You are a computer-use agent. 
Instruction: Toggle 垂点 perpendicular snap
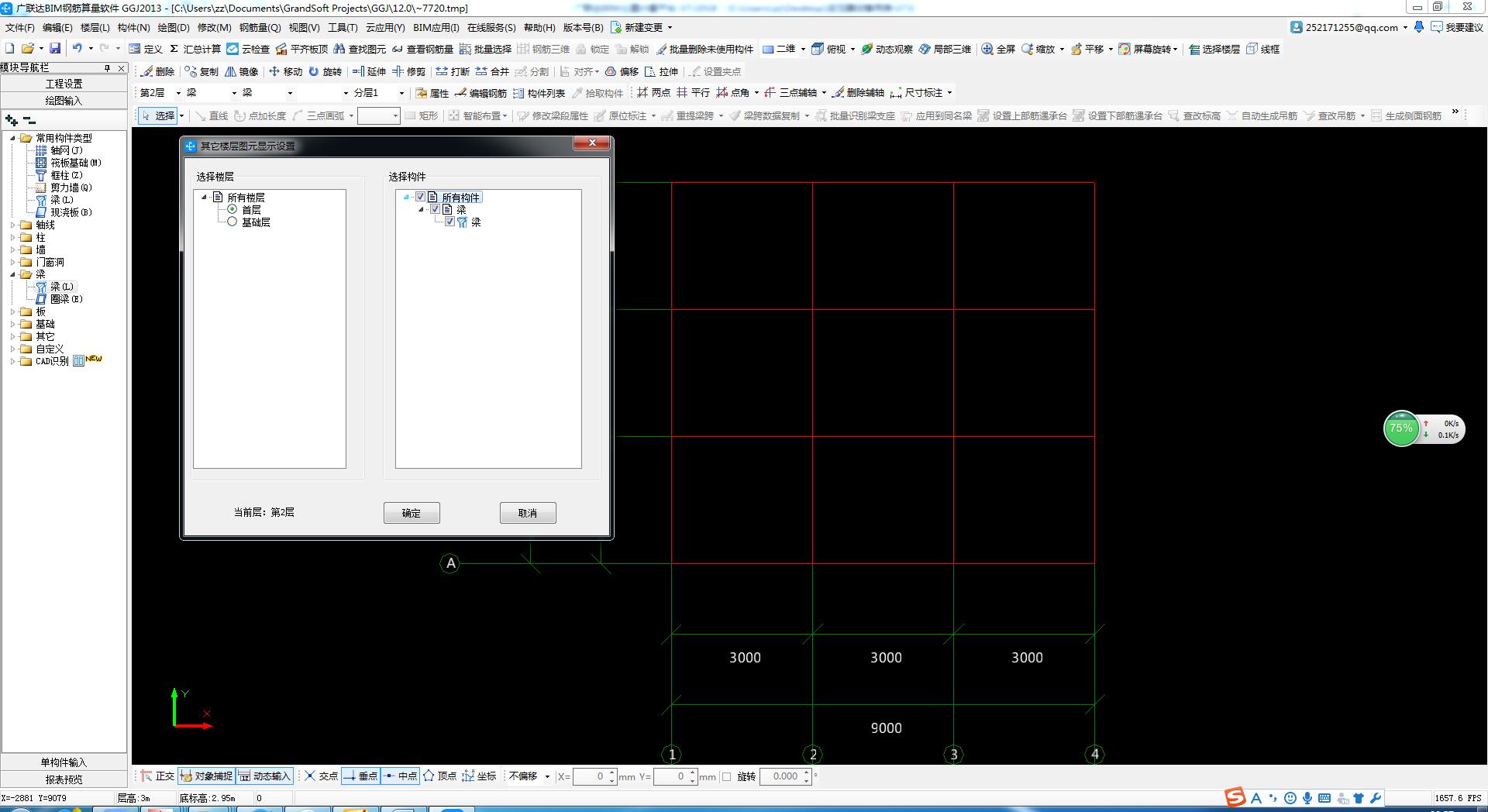(x=360, y=776)
